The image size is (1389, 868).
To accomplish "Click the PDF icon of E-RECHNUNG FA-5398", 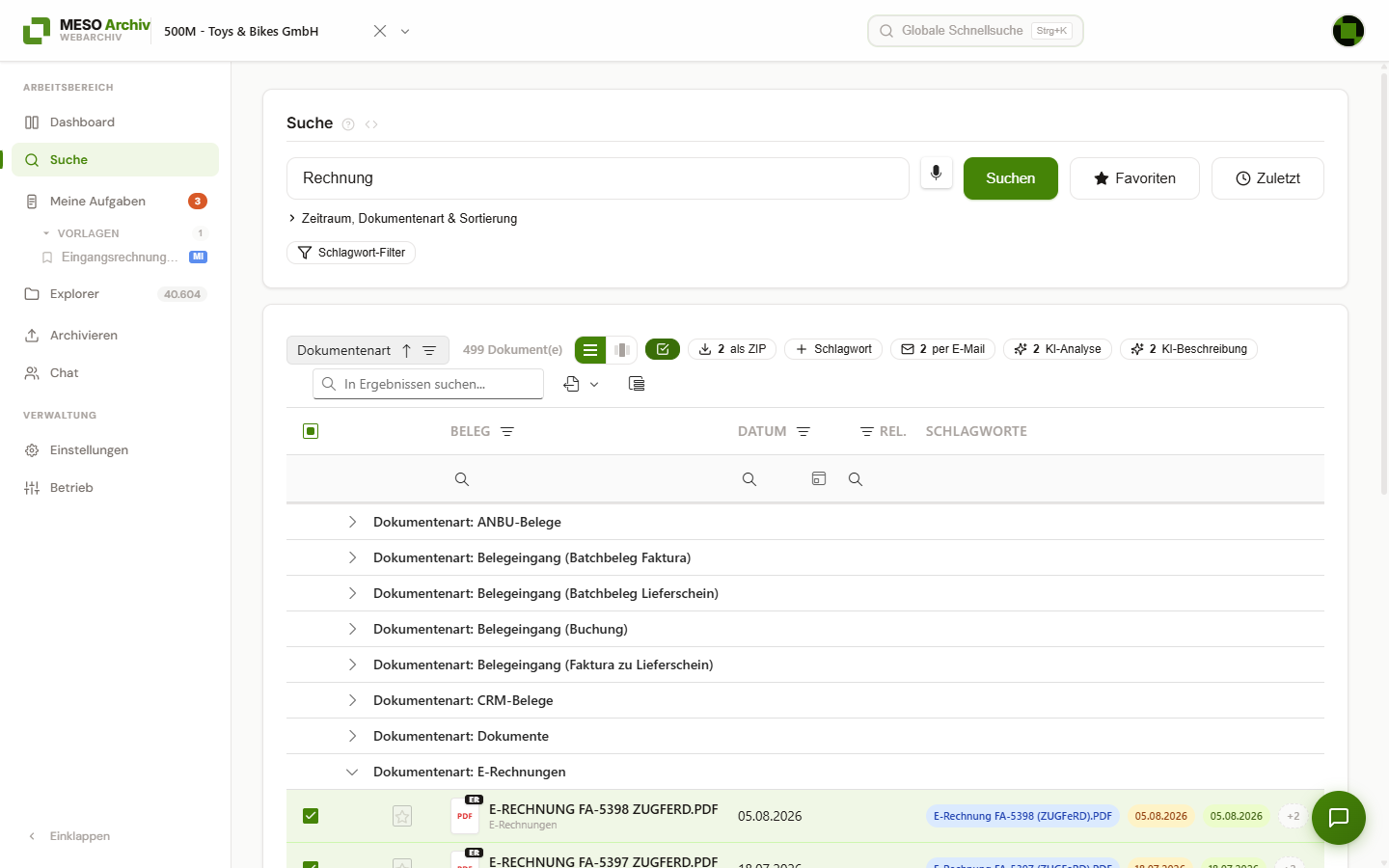I will point(465,815).
